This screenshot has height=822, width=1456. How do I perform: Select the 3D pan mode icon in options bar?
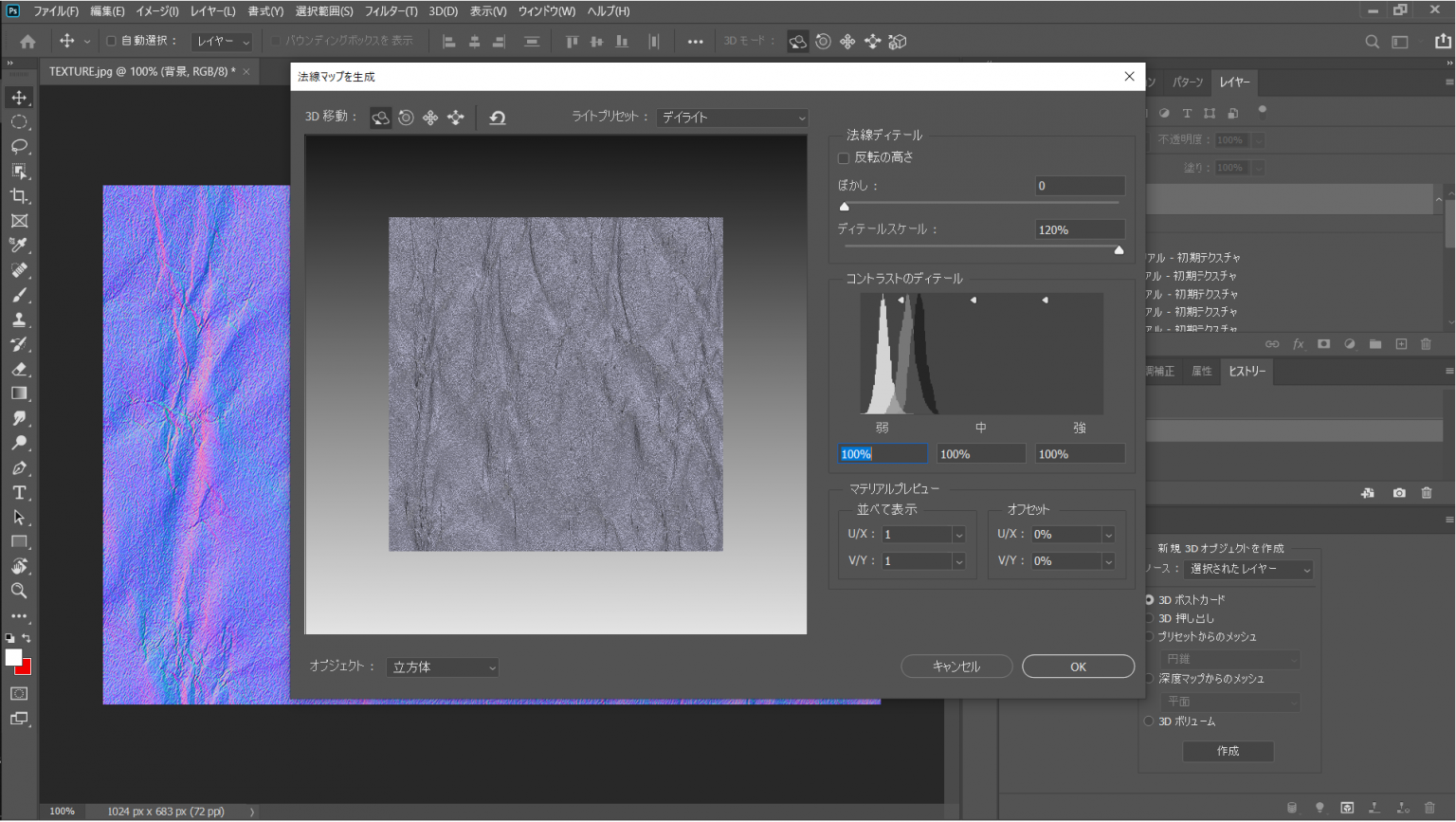click(846, 41)
